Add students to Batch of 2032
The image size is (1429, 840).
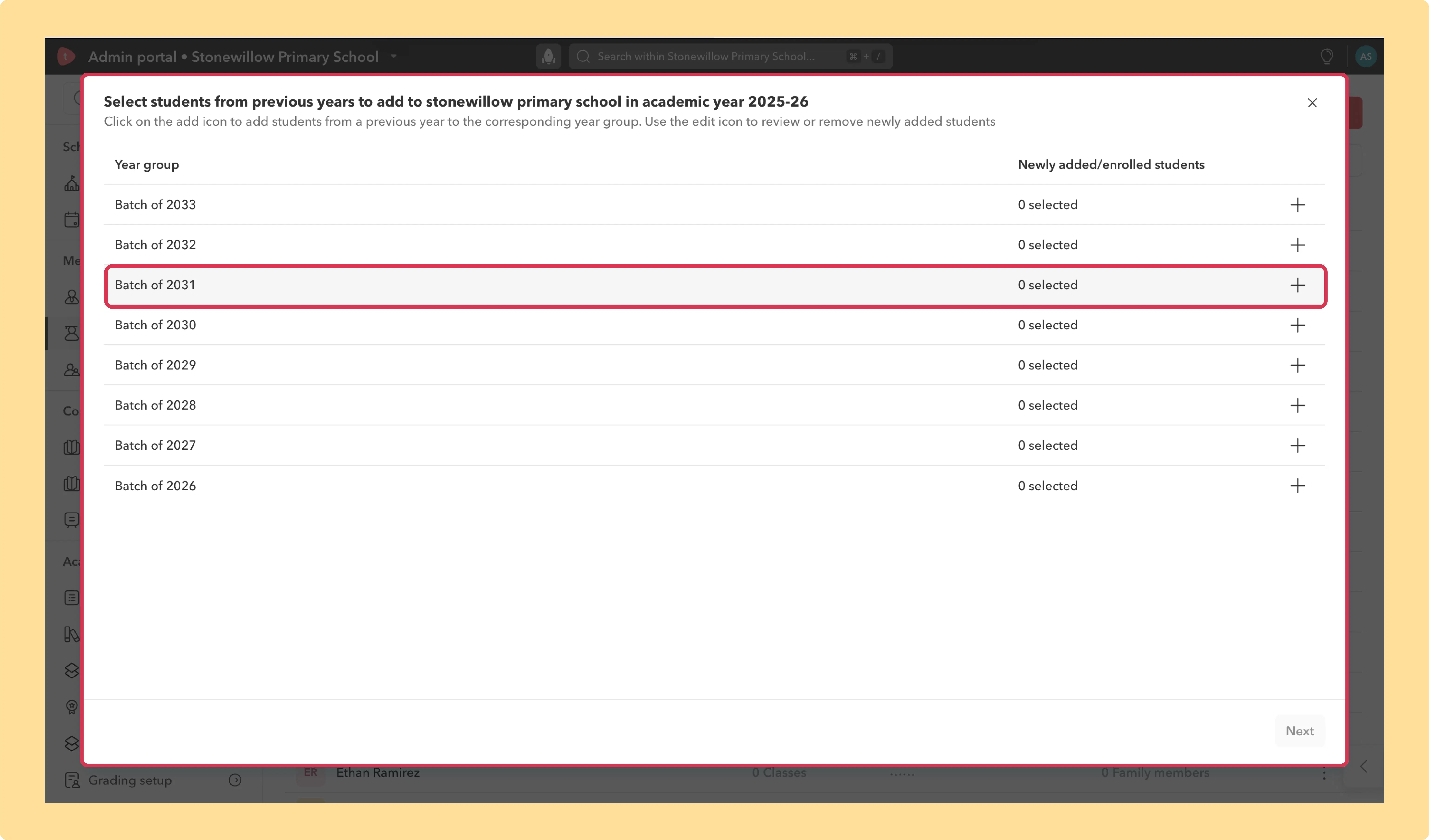click(x=1297, y=245)
